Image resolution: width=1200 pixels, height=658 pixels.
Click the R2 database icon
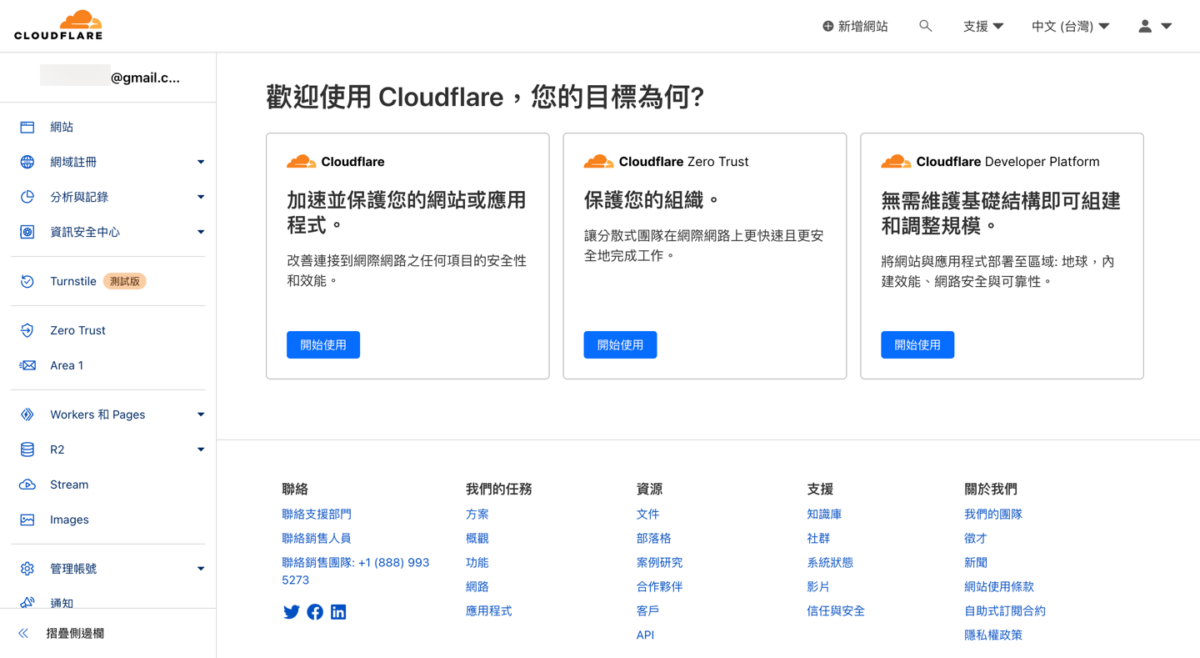click(28, 450)
